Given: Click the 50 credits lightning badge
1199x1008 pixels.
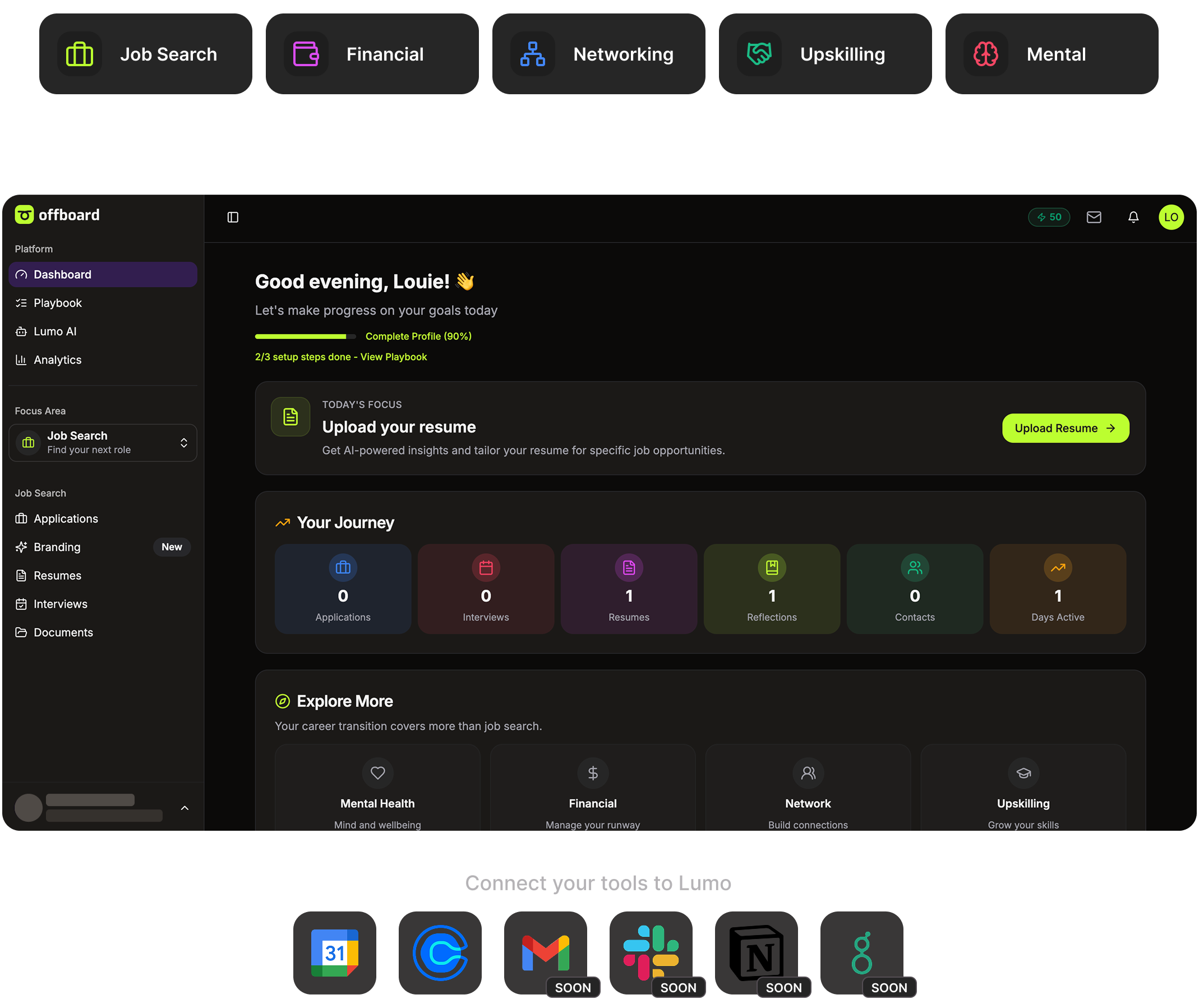Looking at the screenshot, I should pos(1049,217).
